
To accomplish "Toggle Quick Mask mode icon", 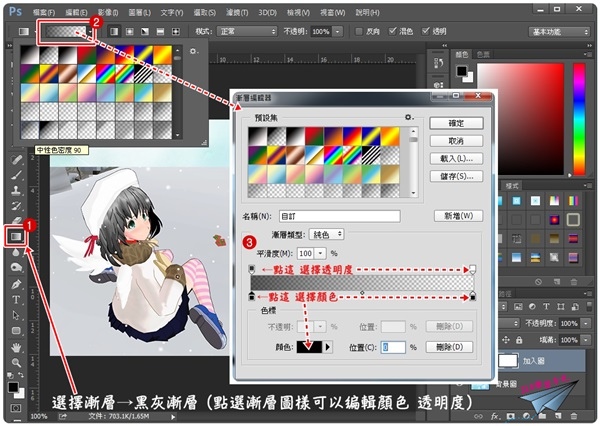I will coord(16,408).
